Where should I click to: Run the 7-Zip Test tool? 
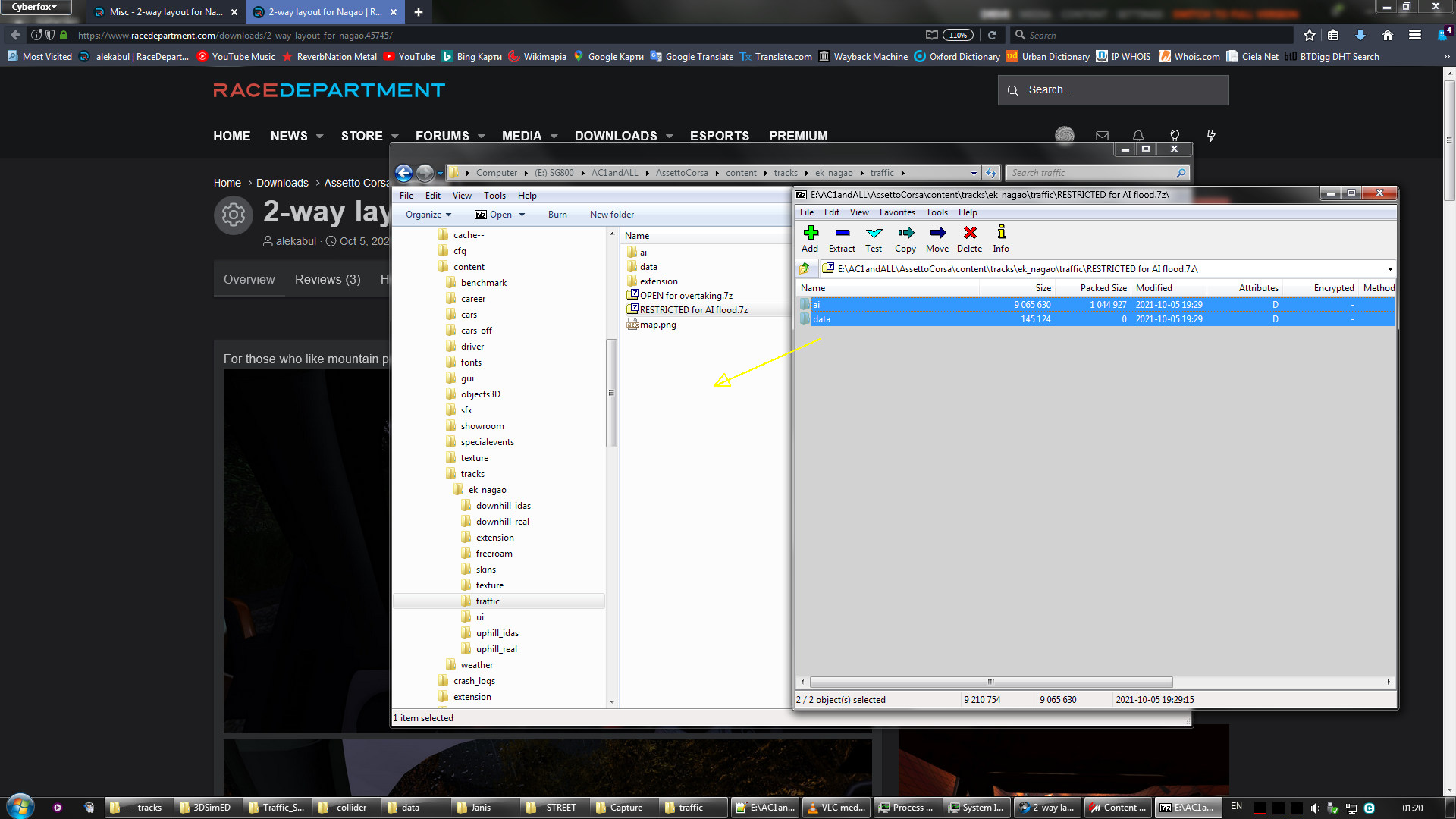tap(874, 239)
